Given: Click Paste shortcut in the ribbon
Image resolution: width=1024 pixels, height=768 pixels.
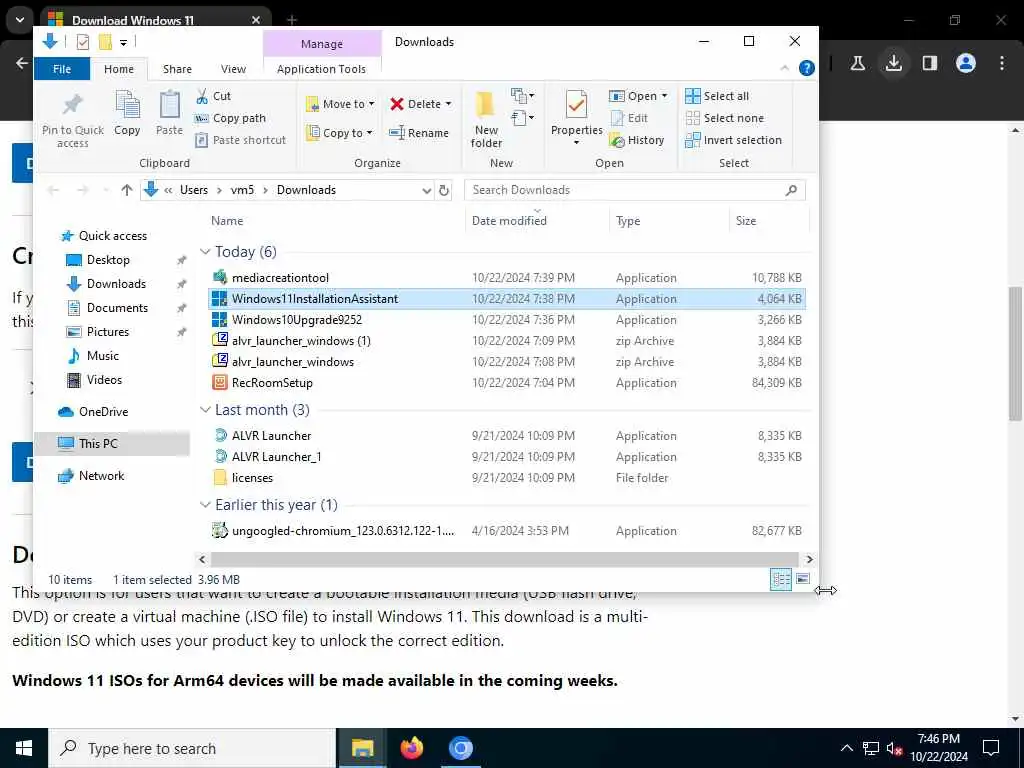Looking at the screenshot, I should pos(240,140).
